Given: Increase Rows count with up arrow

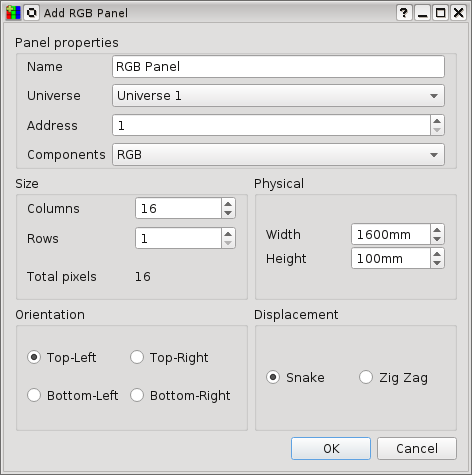Looking at the screenshot, I should coord(228,234).
